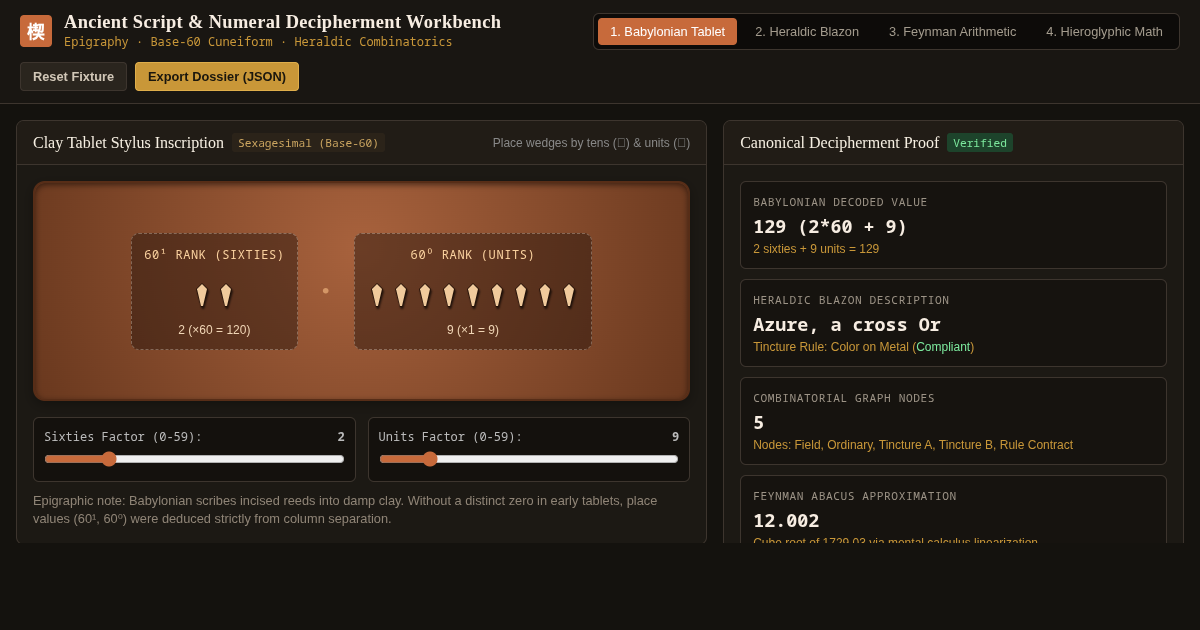Switch to the Babylonian Tablet tab

(667, 31)
